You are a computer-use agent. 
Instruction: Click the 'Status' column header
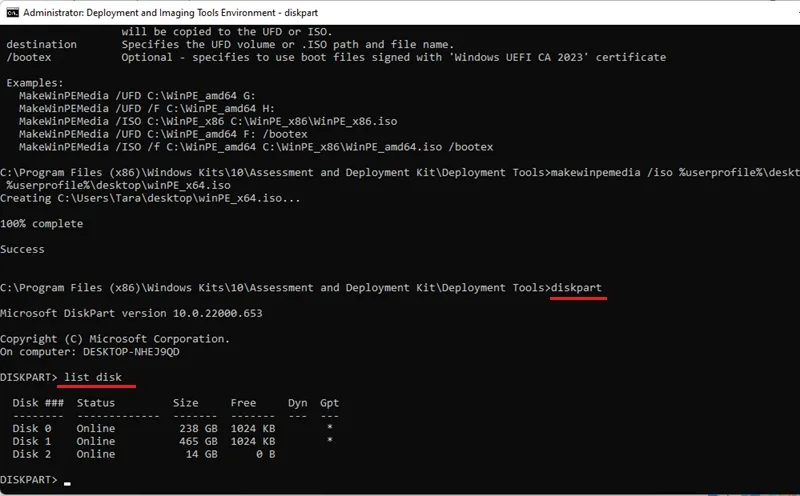pyautogui.click(x=96, y=403)
